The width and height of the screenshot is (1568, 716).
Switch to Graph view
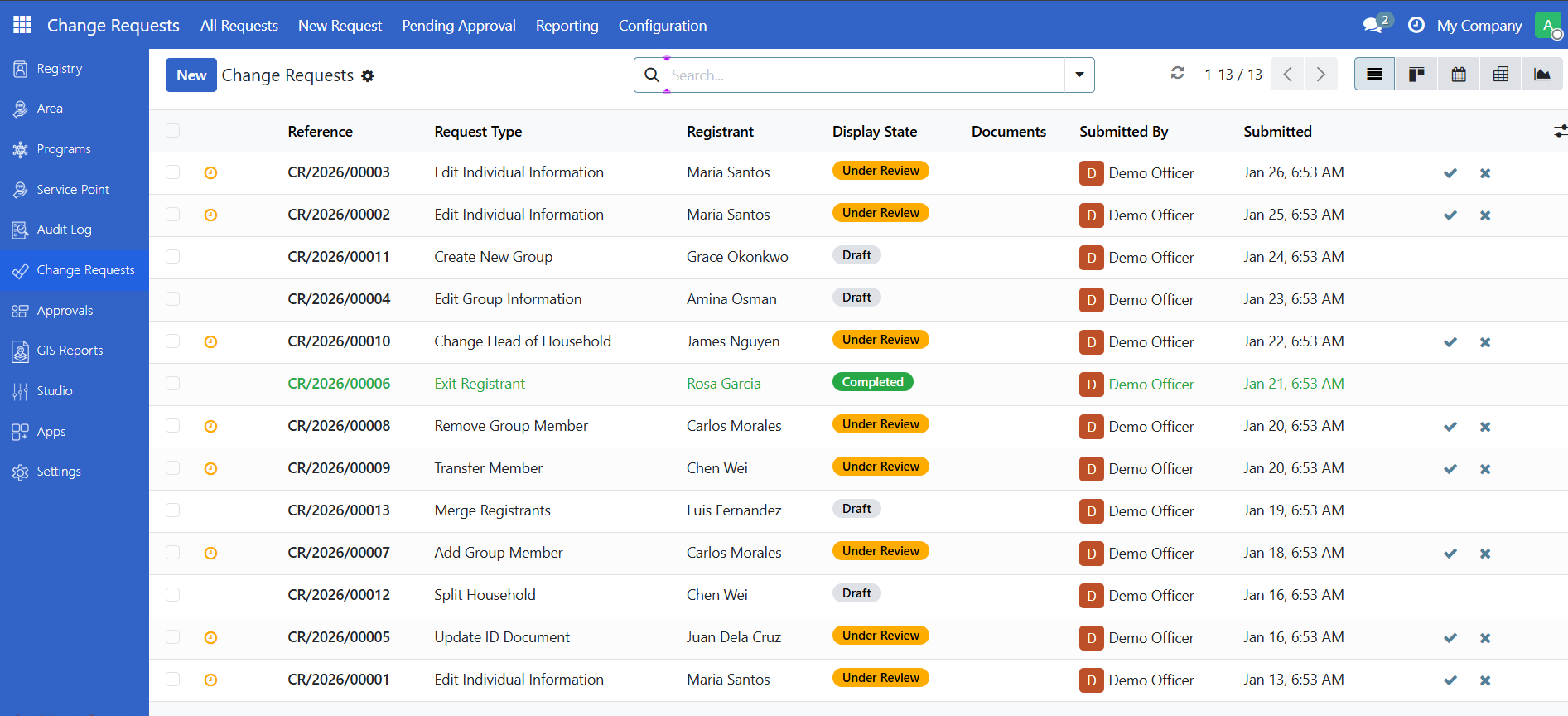pyautogui.click(x=1542, y=75)
